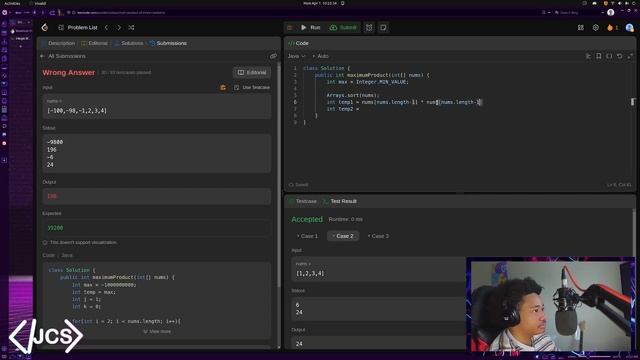This screenshot has height=360, width=640.
Task: Maximize the code editor with fullscreen icon
Action: (630, 56)
